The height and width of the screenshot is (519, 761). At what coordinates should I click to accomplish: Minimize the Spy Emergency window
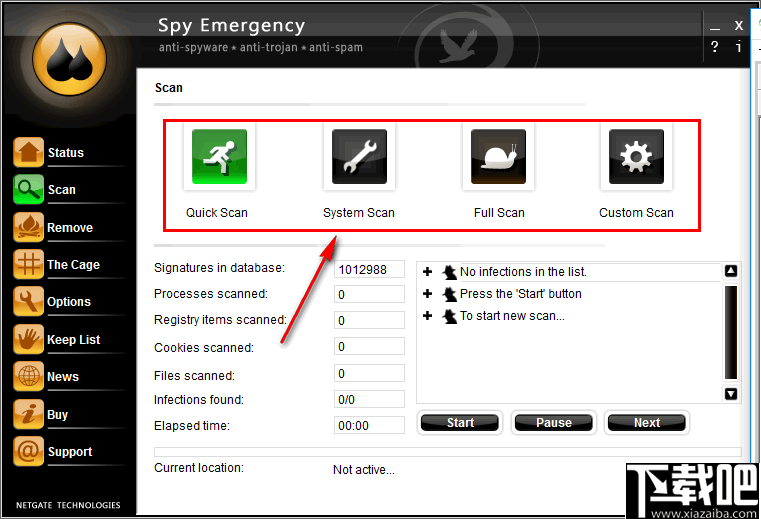pyautogui.click(x=714, y=27)
